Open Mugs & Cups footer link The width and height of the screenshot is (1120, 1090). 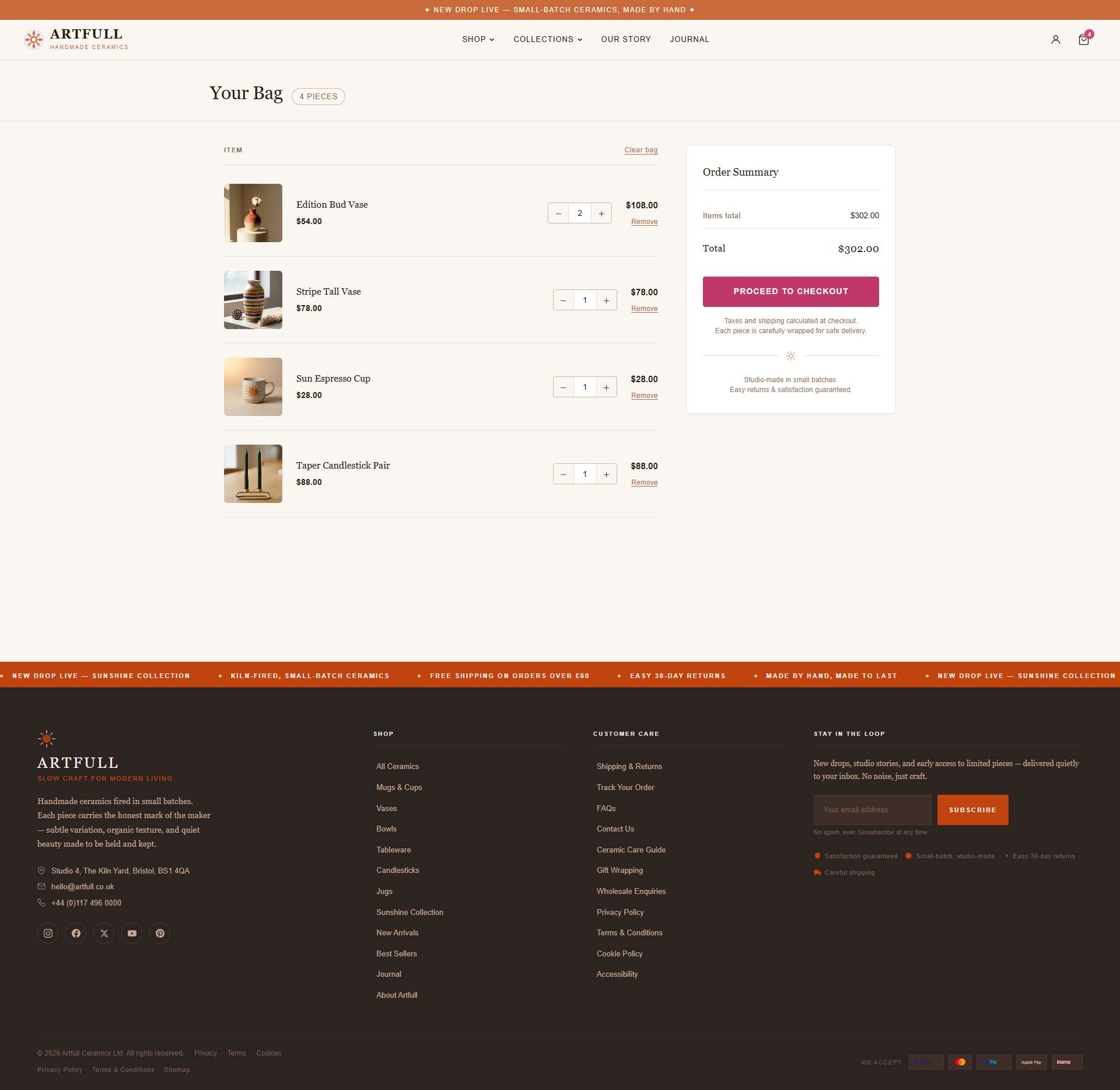399,788
